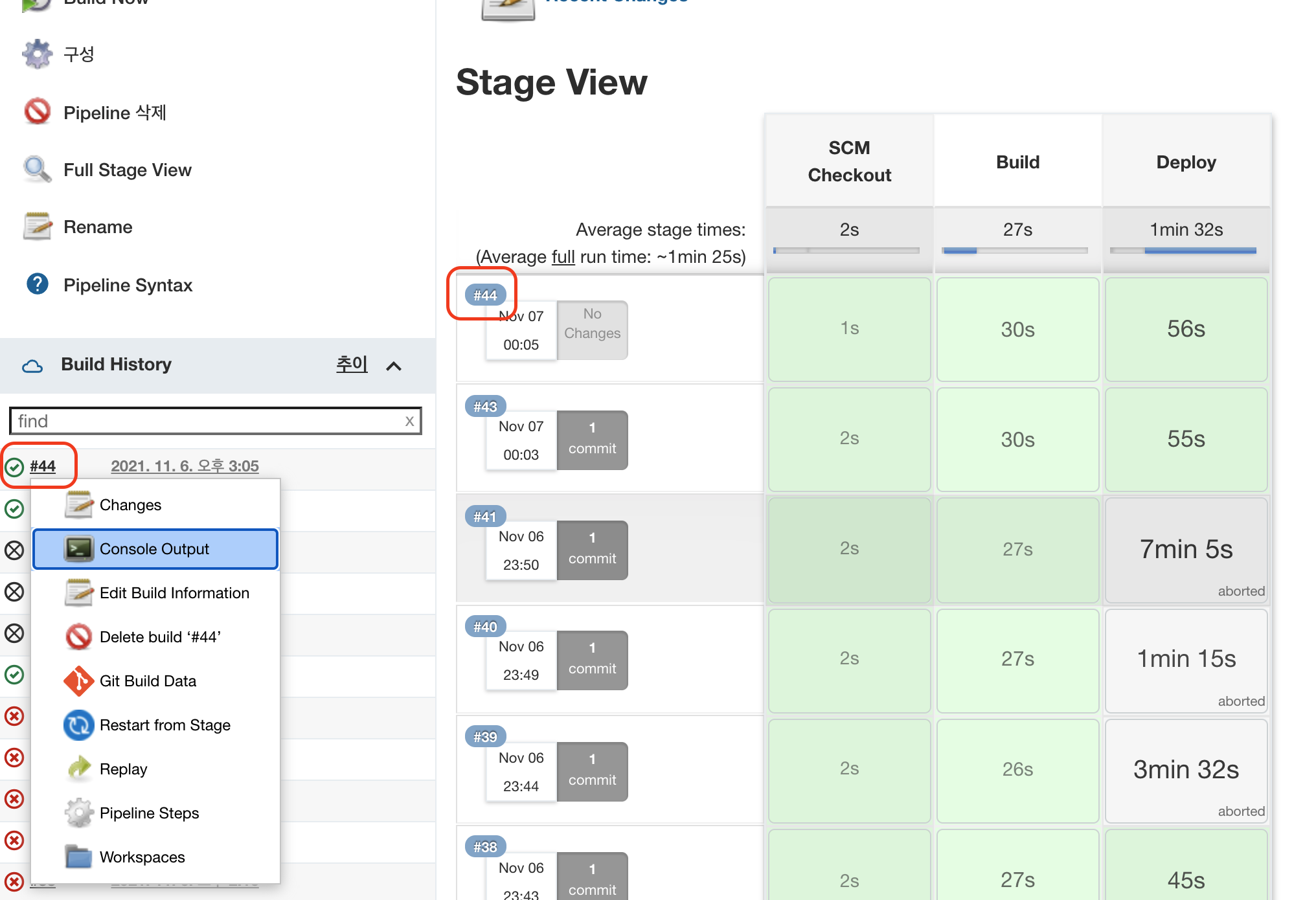The height and width of the screenshot is (900, 1316).
Task: Choose Delete build '#44' menu entry
Action: coord(160,637)
